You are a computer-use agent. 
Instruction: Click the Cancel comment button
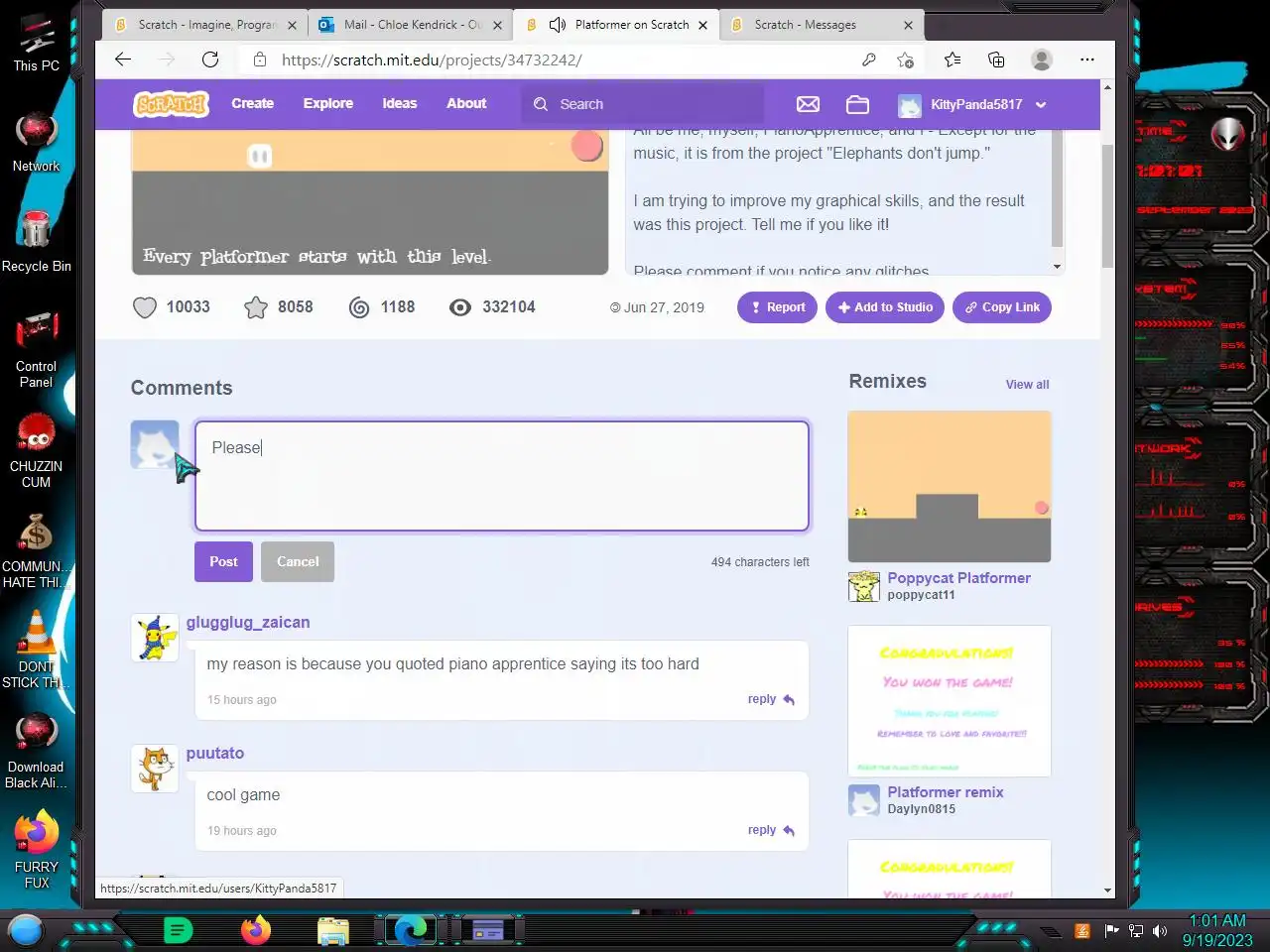click(x=298, y=561)
